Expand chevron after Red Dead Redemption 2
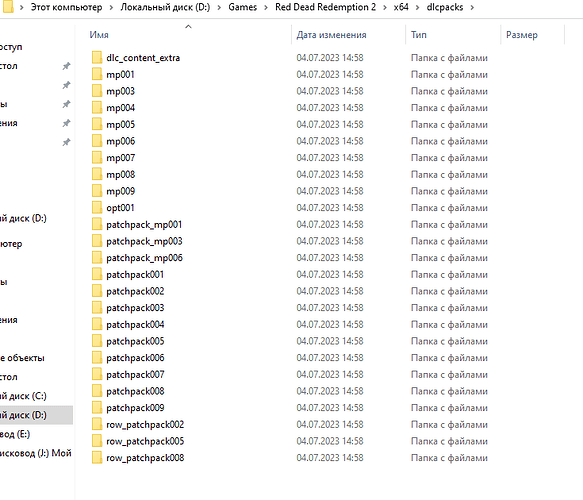The height and width of the screenshot is (500, 583). click(x=385, y=7)
